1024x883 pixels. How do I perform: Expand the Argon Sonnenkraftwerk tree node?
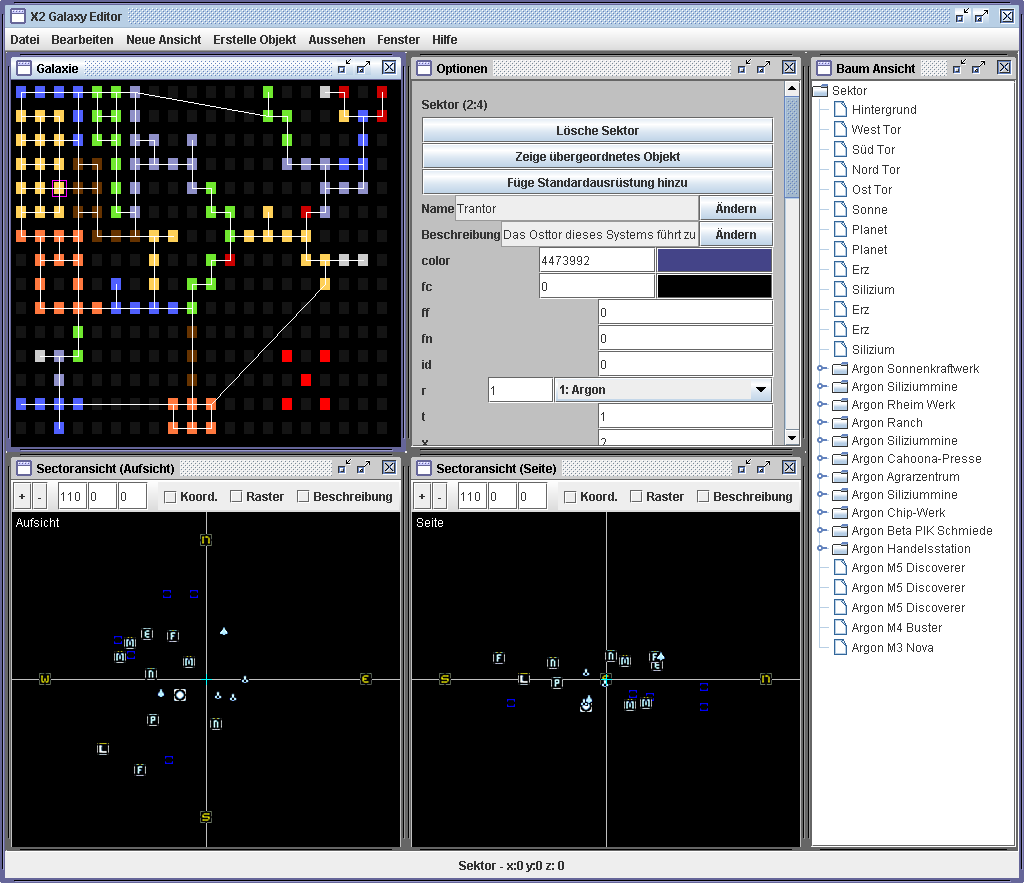[x=820, y=369]
